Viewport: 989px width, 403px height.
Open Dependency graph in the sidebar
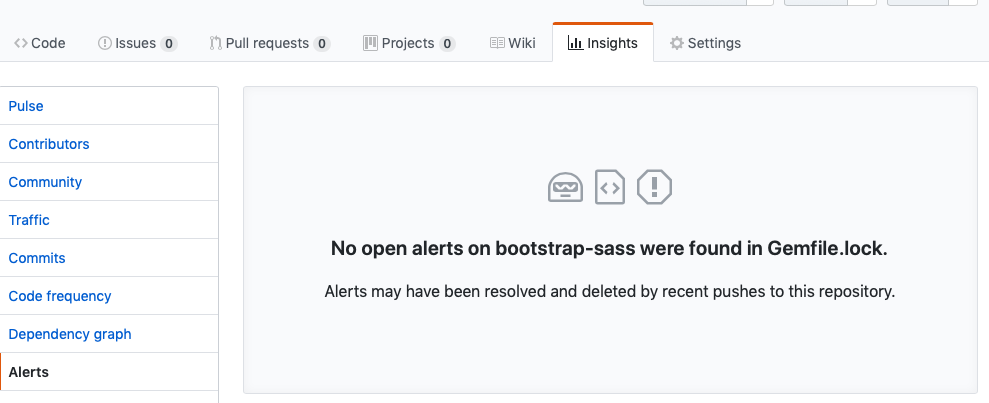[x=109, y=334]
